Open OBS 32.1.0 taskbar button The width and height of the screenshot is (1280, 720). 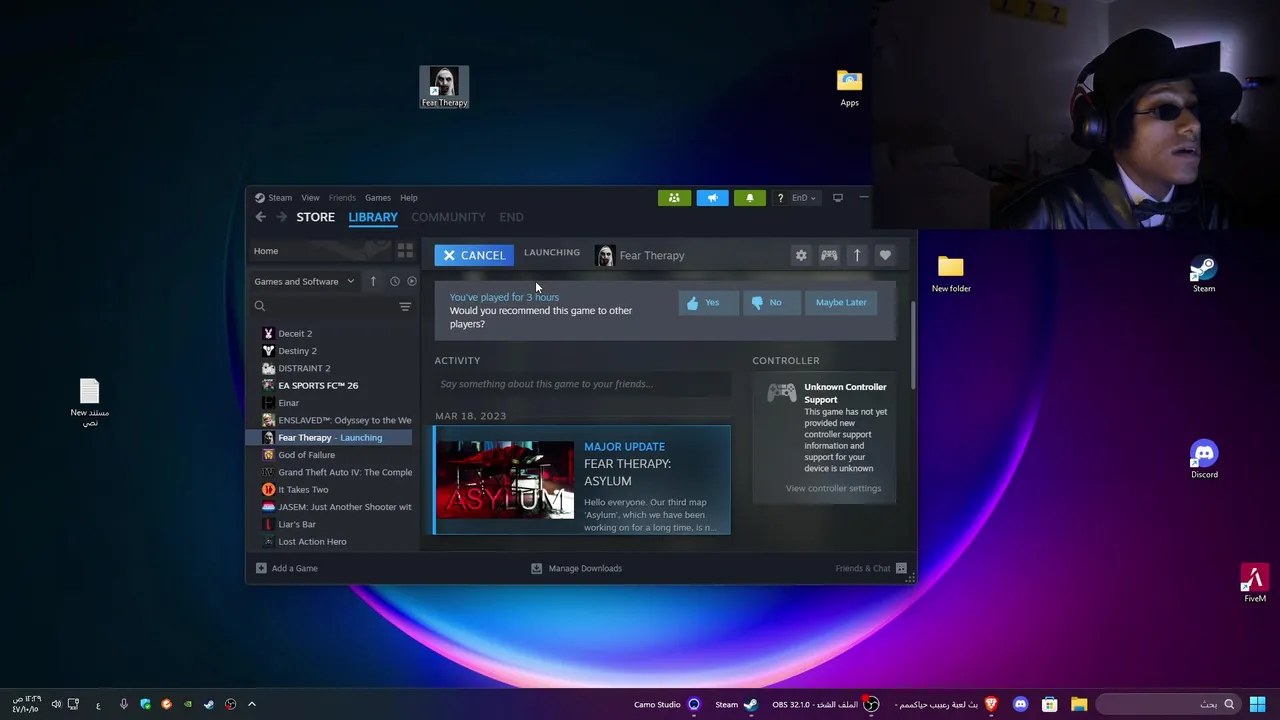(x=826, y=705)
